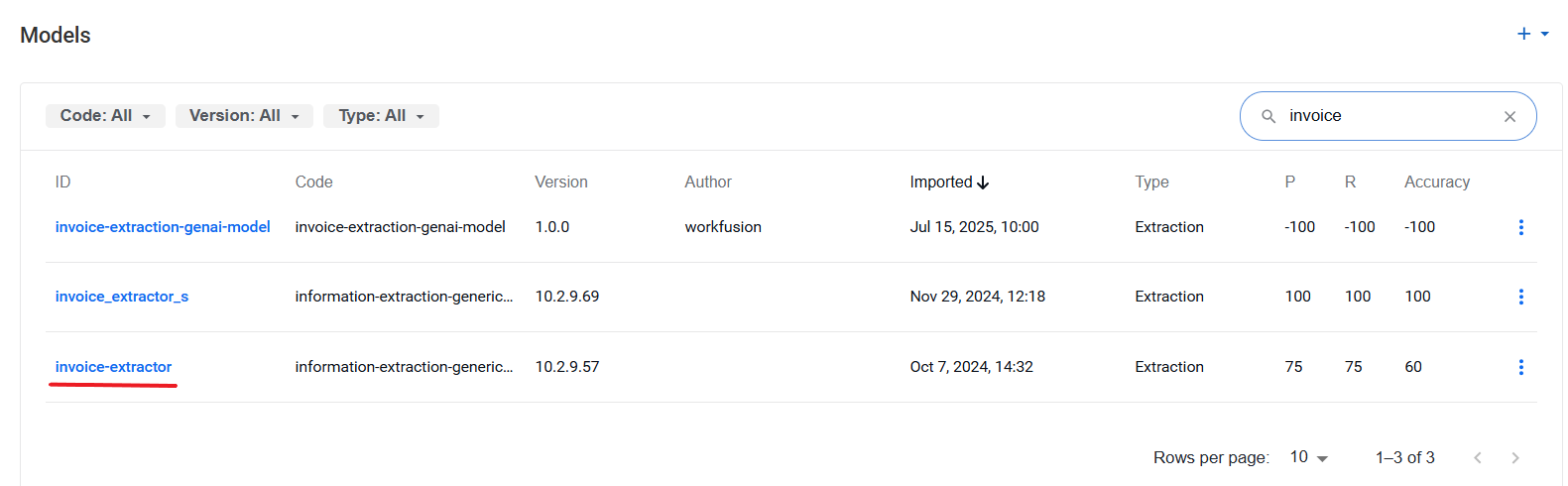Open invoice_extractor_s model link
This screenshot has height=486, width=1568.
(x=122, y=297)
